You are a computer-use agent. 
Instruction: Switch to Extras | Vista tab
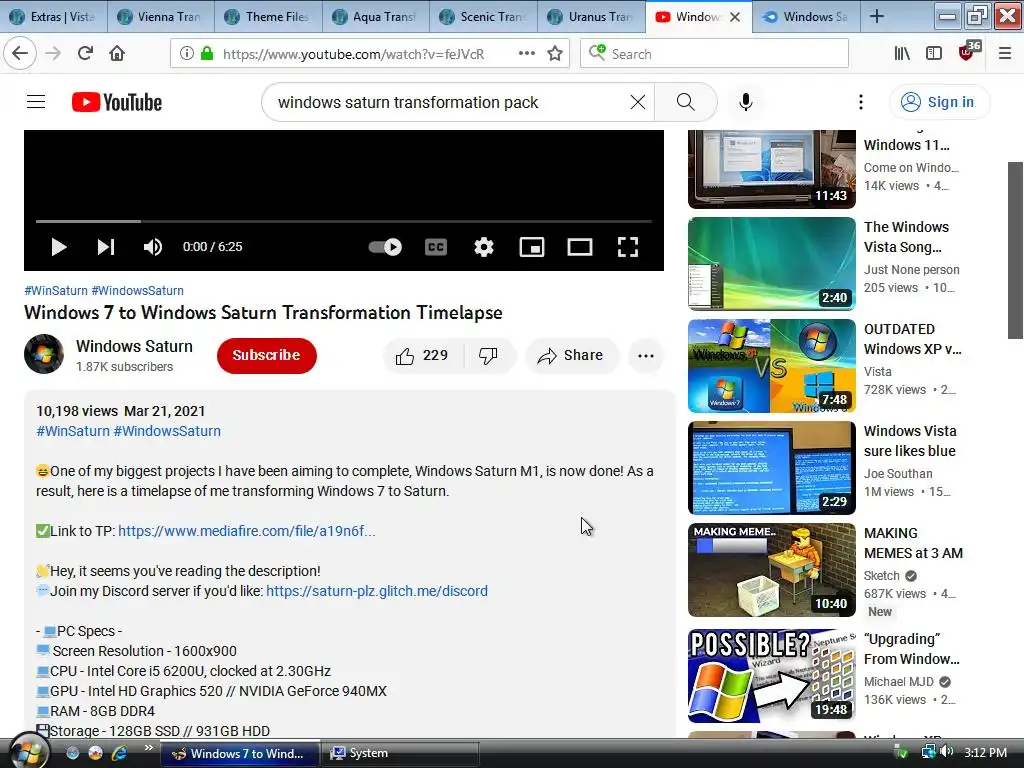52,16
